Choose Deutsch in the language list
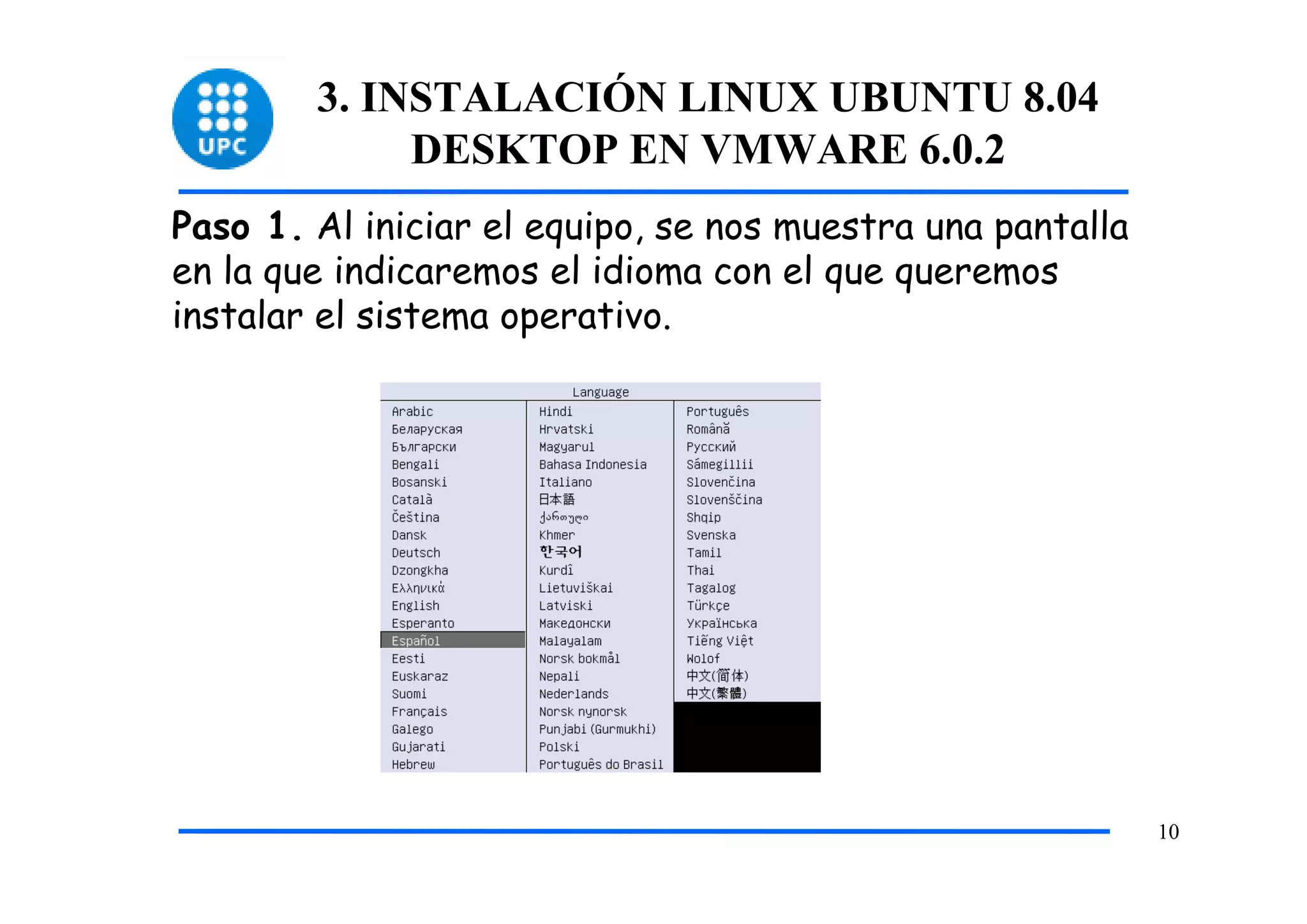The image size is (1307, 924). pyautogui.click(x=416, y=553)
